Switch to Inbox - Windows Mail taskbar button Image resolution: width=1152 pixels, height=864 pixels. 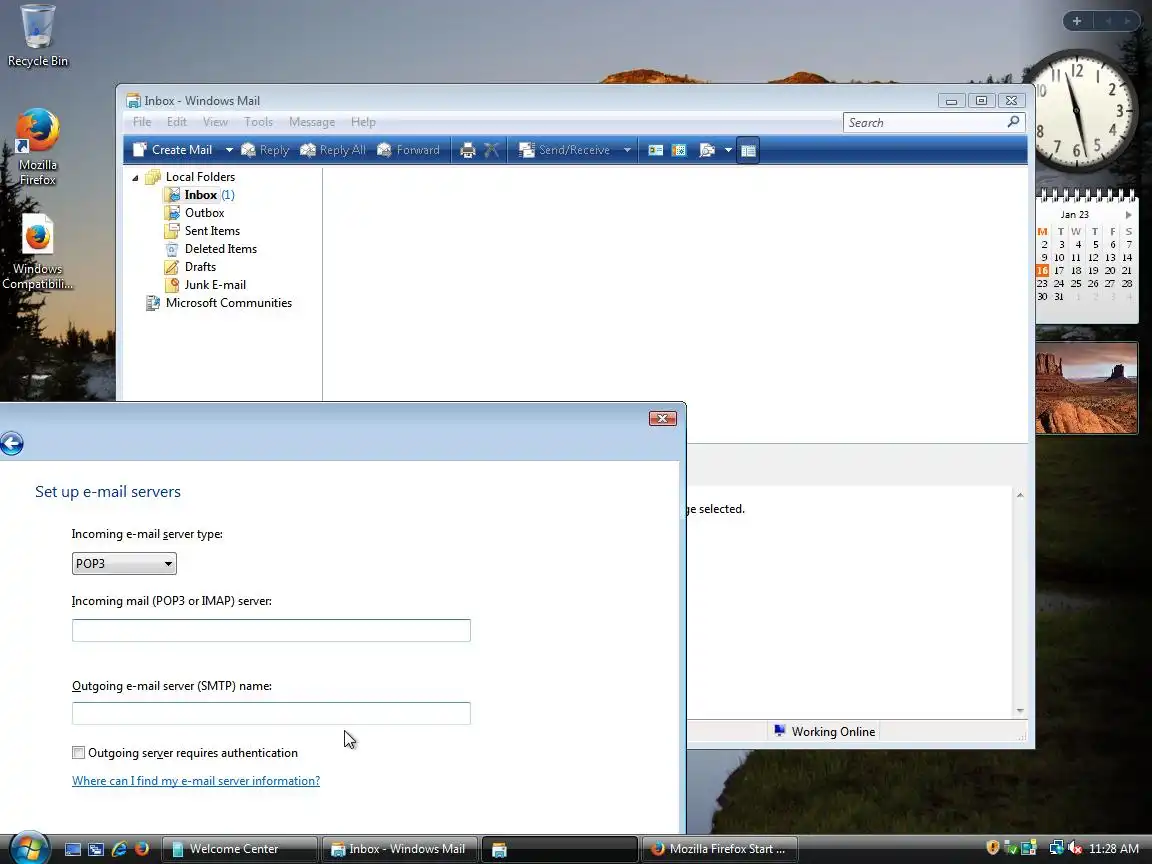tap(400, 849)
